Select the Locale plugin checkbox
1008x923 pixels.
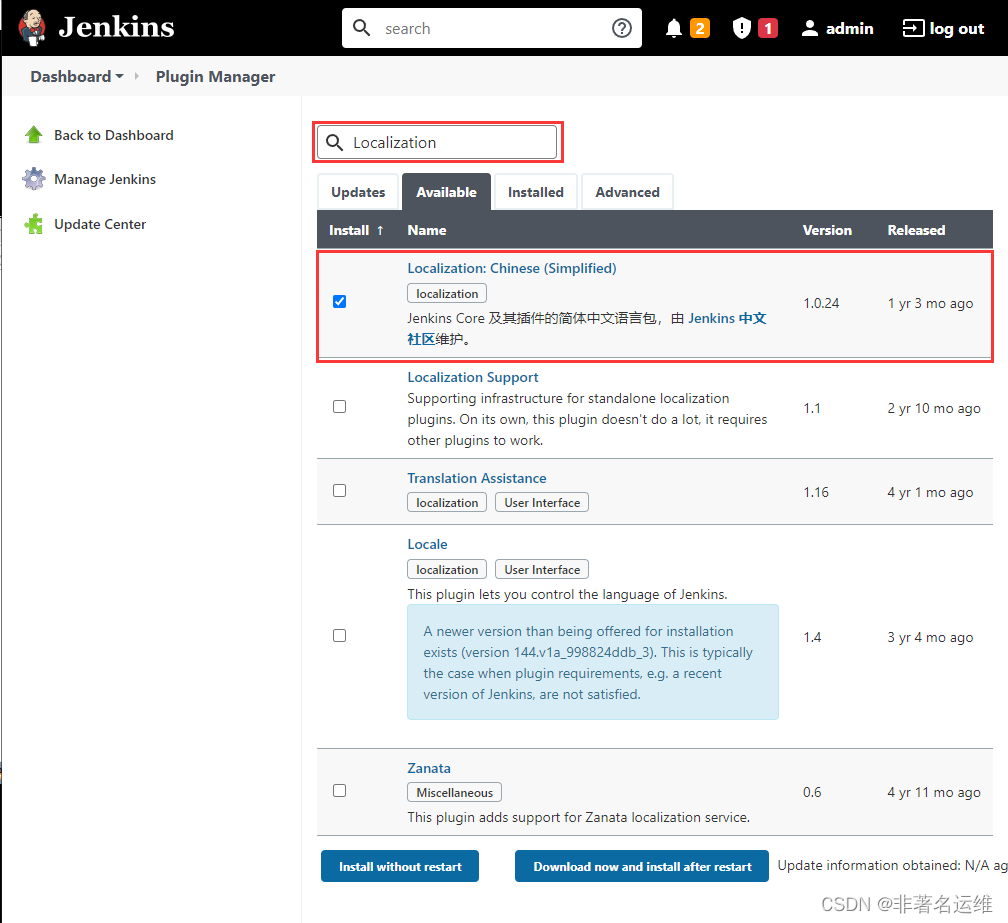coord(339,635)
